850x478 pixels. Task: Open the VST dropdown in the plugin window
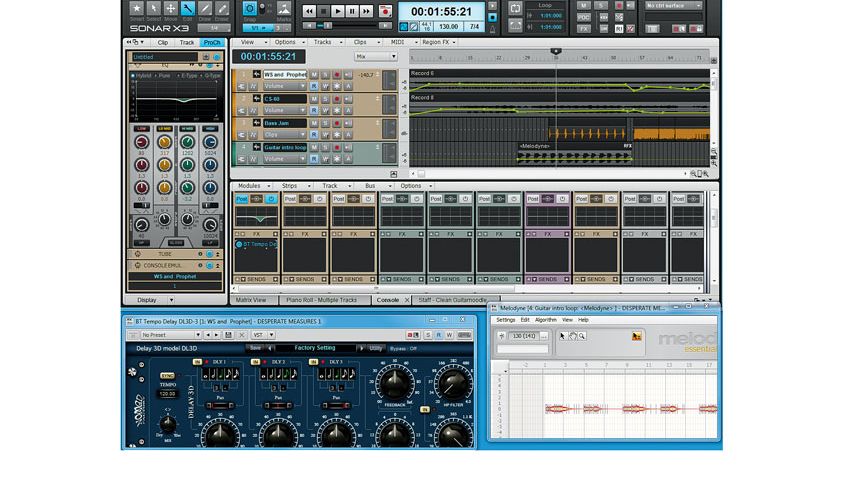pyautogui.click(x=263, y=335)
